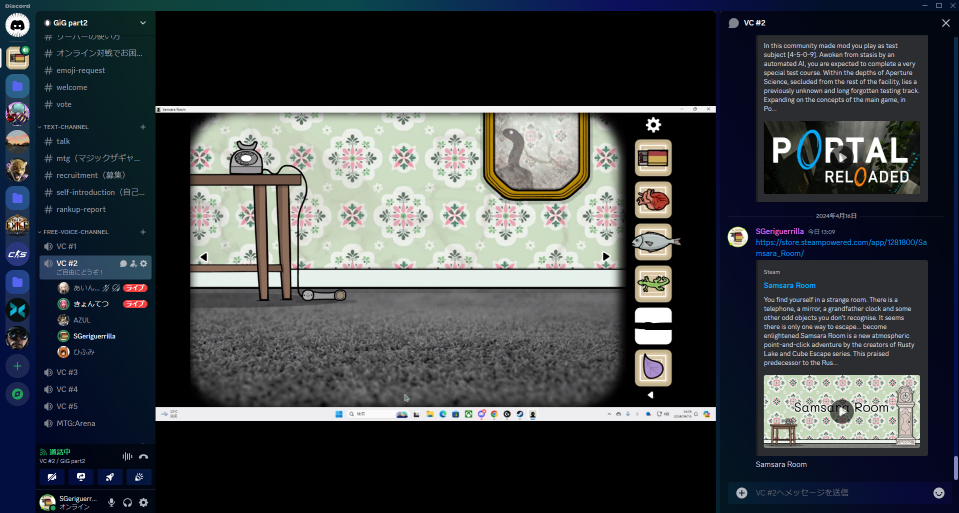
Task: Open VC #2 channel settings gear
Action: tap(144, 264)
